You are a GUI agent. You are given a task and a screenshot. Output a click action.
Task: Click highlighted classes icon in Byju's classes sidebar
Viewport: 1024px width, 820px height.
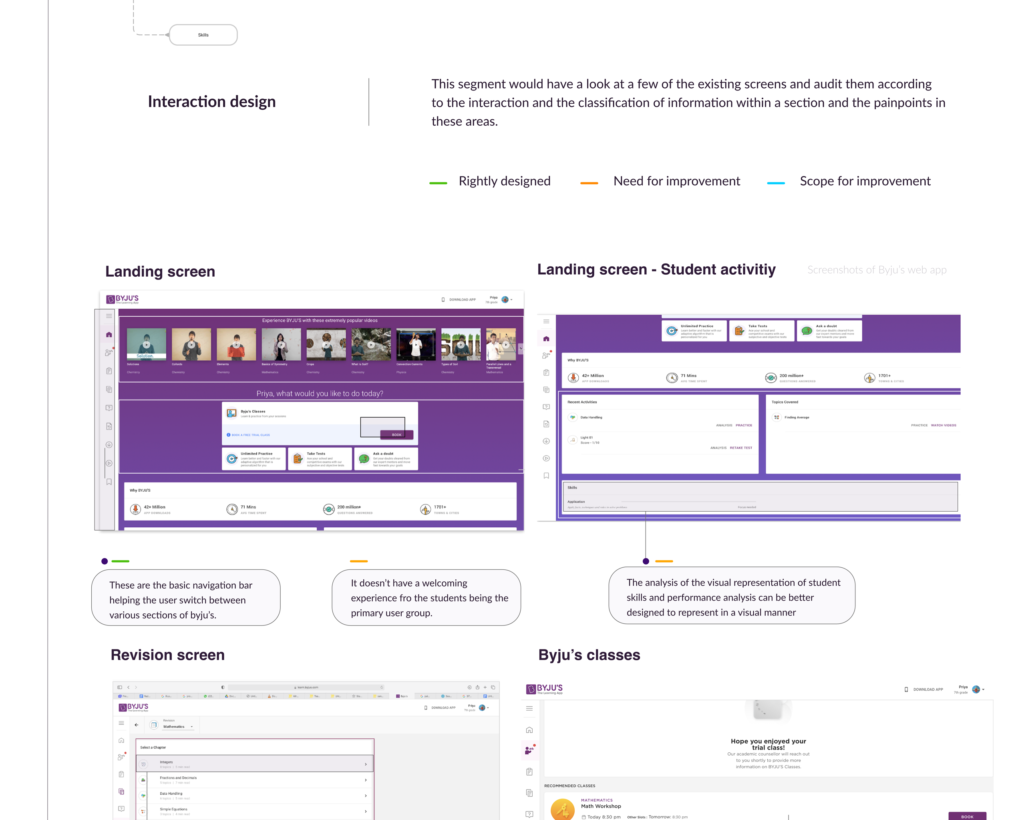coord(530,750)
